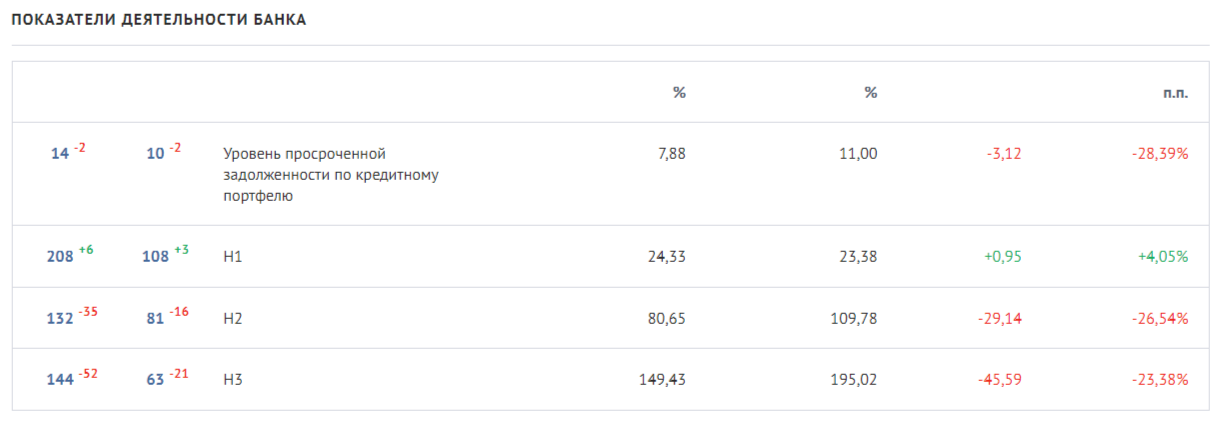Click the Н2 indicator row label
Viewport: 1218px width, 421px height.
pyautogui.click(x=233, y=319)
